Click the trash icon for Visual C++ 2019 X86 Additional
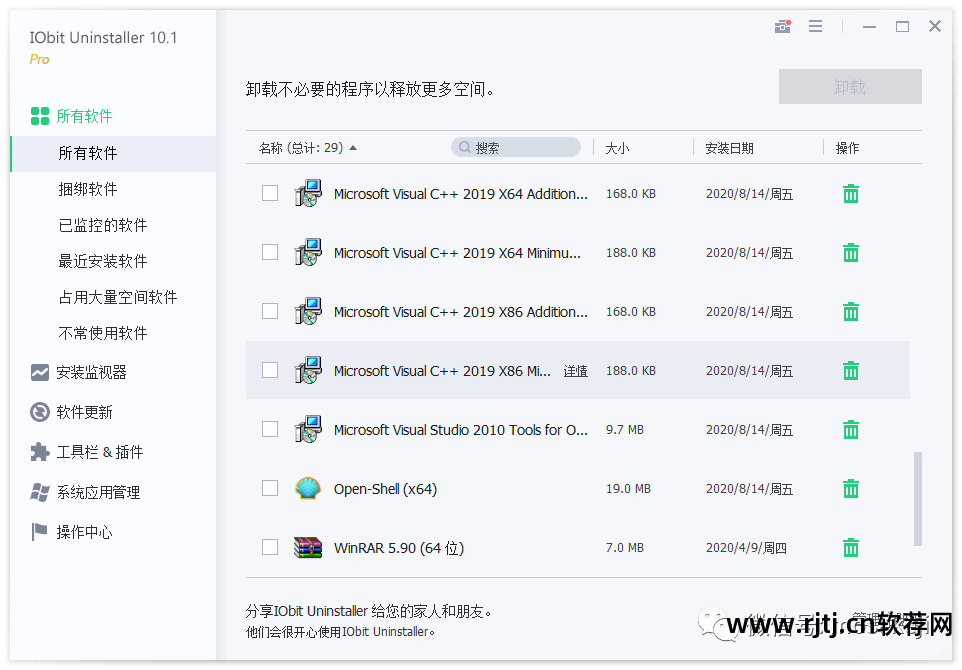The width and height of the screenshot is (962, 670). click(850, 312)
